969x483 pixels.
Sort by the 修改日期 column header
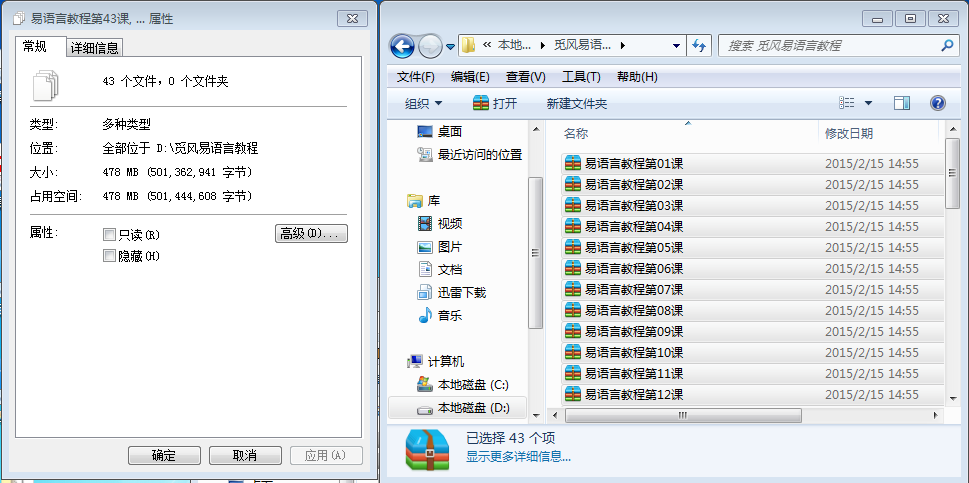tap(849, 133)
